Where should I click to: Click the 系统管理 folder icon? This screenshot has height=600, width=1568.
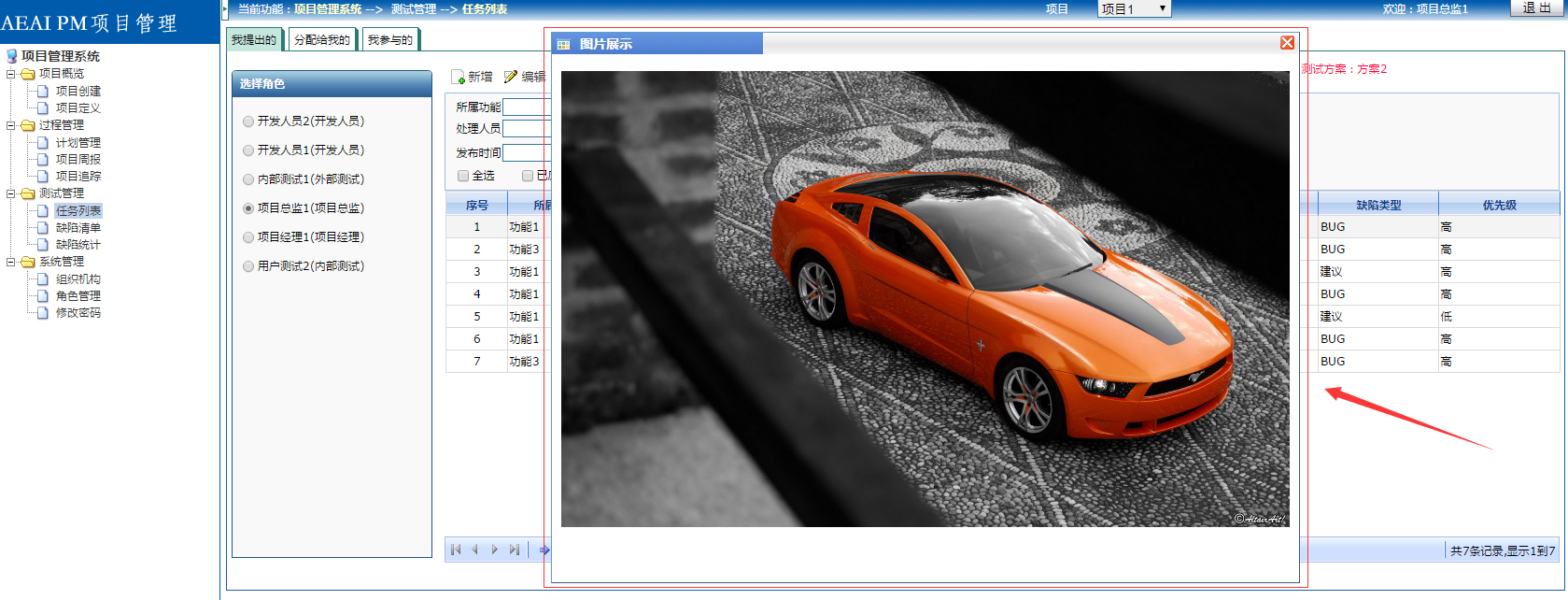pos(28,262)
